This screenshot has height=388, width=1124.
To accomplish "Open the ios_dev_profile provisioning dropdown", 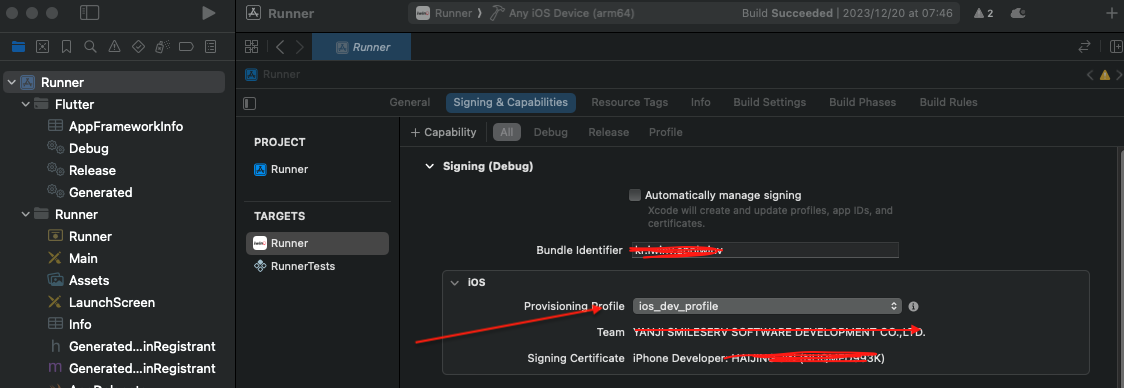I will 766,306.
